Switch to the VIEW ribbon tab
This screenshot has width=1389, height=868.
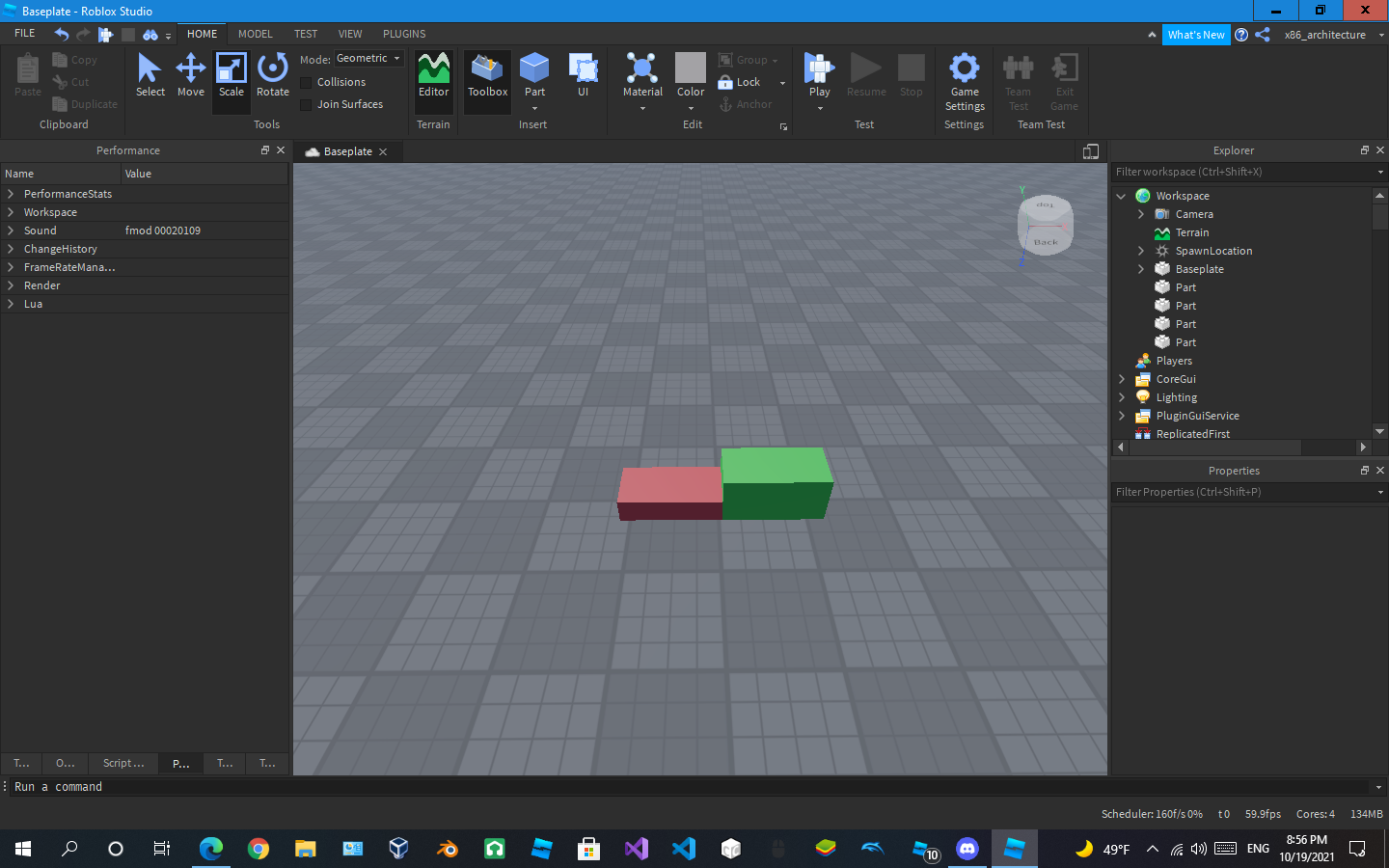[350, 34]
